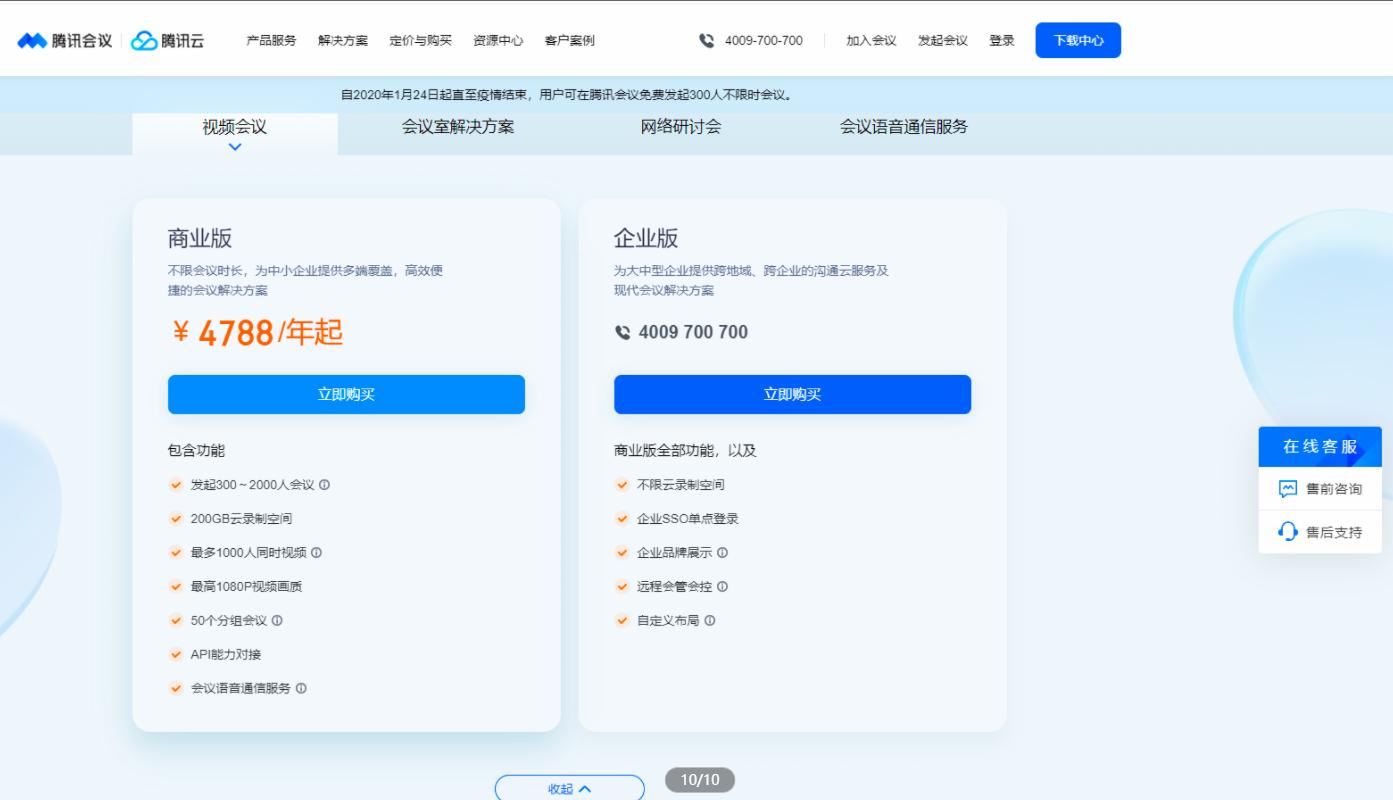The height and width of the screenshot is (800, 1393).
Task: Click the 售后支持 headset icon
Action: coord(1288,531)
